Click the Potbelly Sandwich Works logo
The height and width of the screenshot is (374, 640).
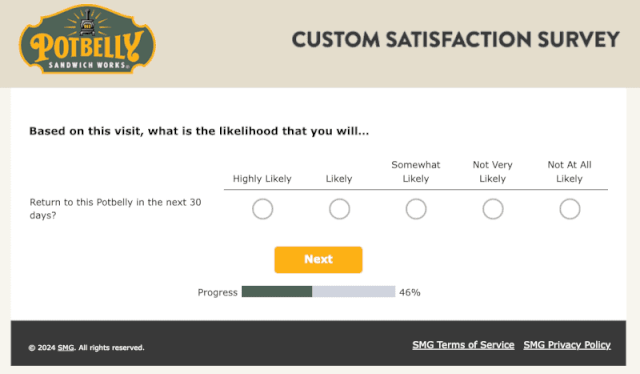[87, 39]
